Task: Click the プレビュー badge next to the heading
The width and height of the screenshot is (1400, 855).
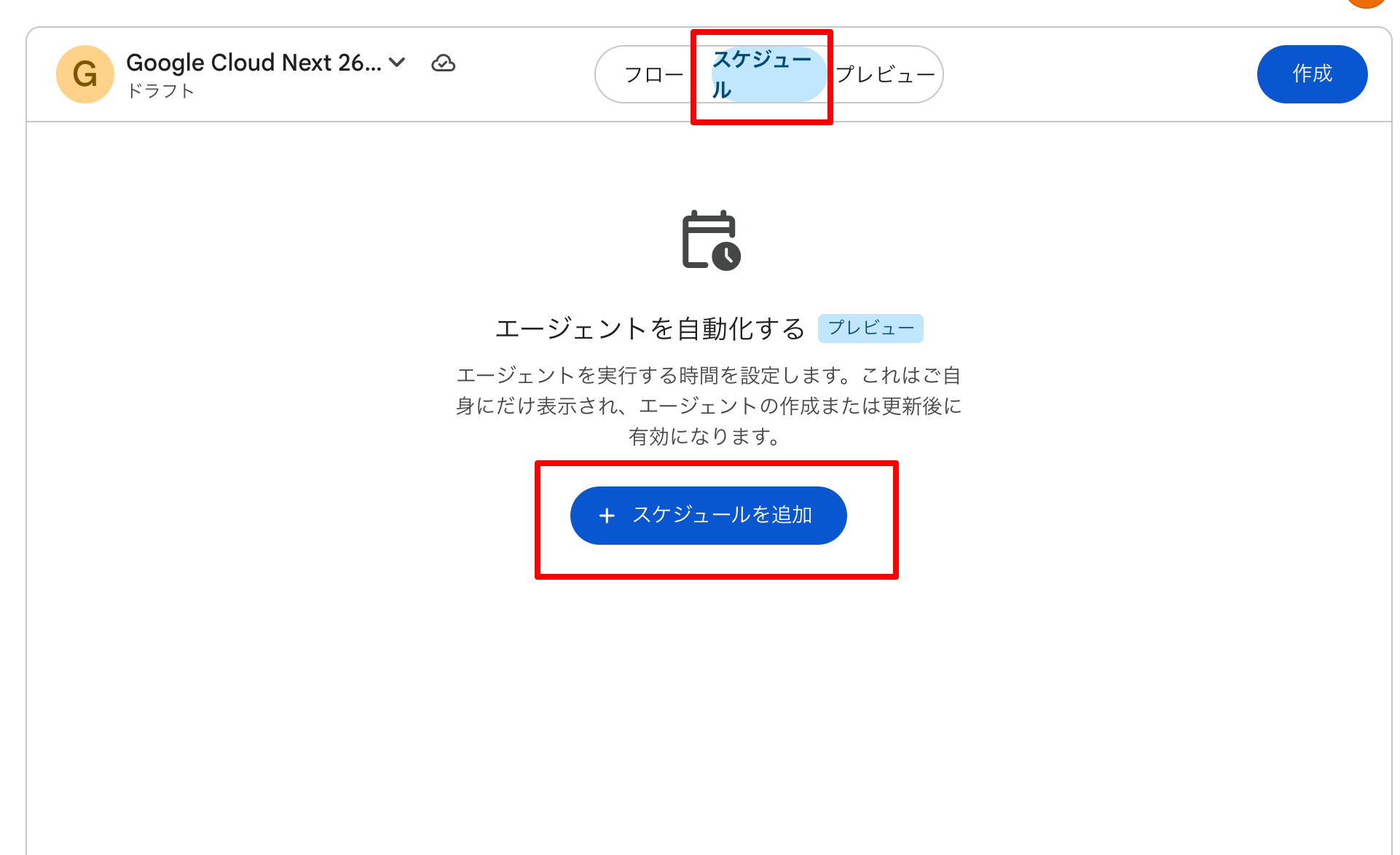Action: pyautogui.click(x=870, y=328)
